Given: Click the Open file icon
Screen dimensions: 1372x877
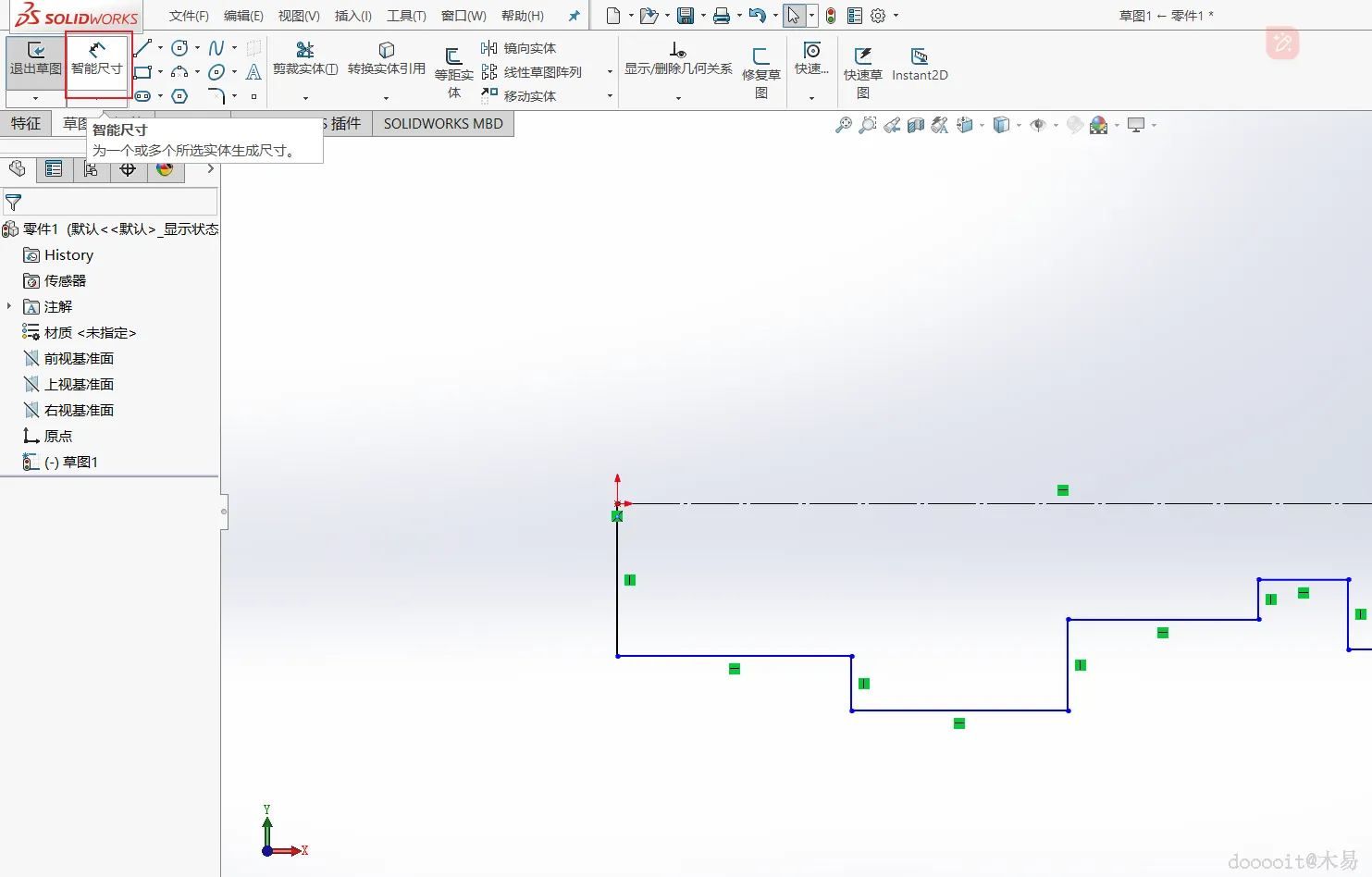Looking at the screenshot, I should (x=649, y=16).
